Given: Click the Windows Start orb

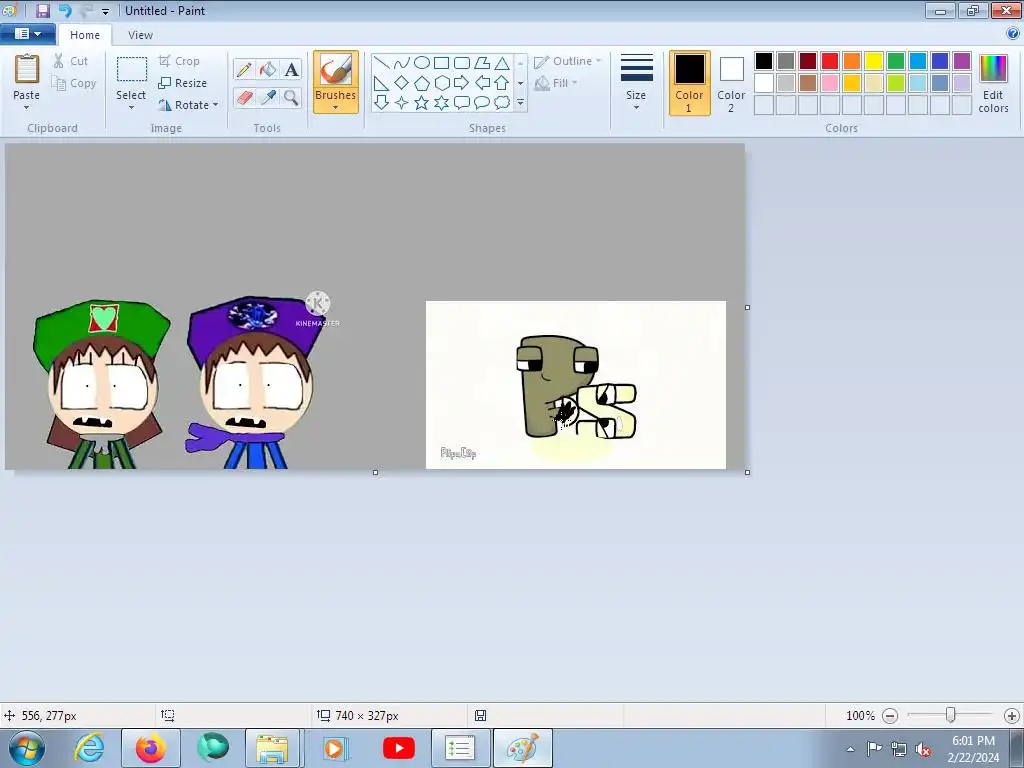Looking at the screenshot, I should (x=27, y=748).
